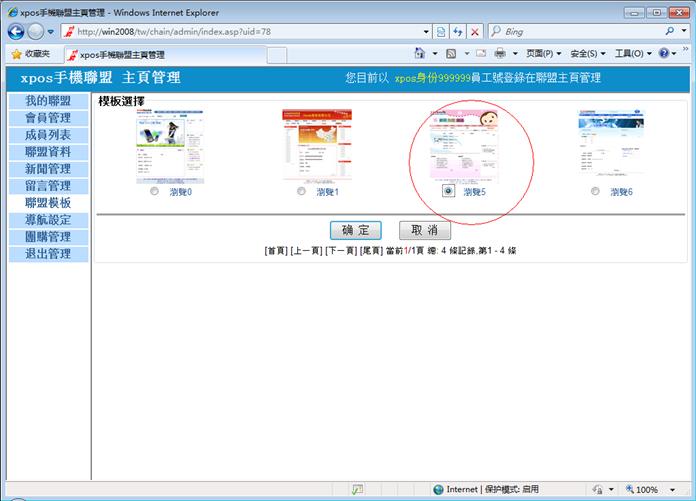This screenshot has width=696, height=501.
Task: Click the Refresh page icon
Action: pos(458,32)
